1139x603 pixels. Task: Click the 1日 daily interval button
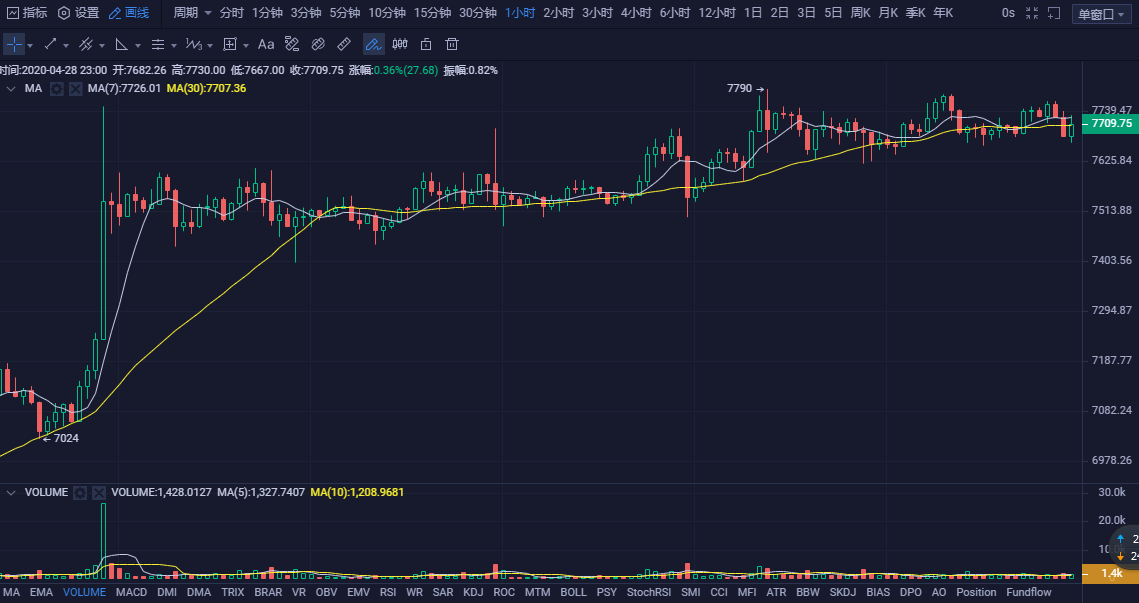[x=753, y=13]
